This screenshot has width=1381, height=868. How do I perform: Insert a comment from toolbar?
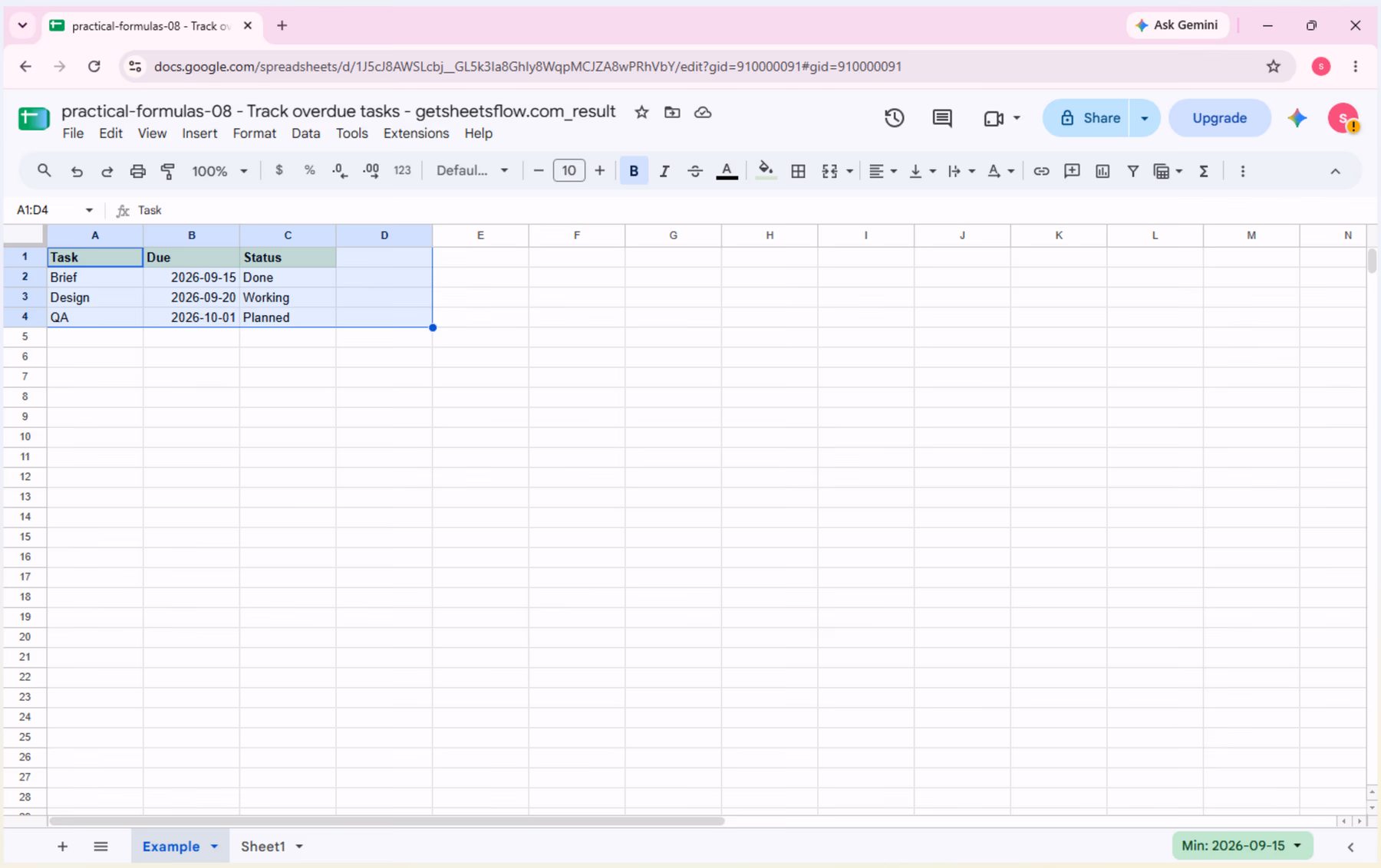click(1072, 171)
